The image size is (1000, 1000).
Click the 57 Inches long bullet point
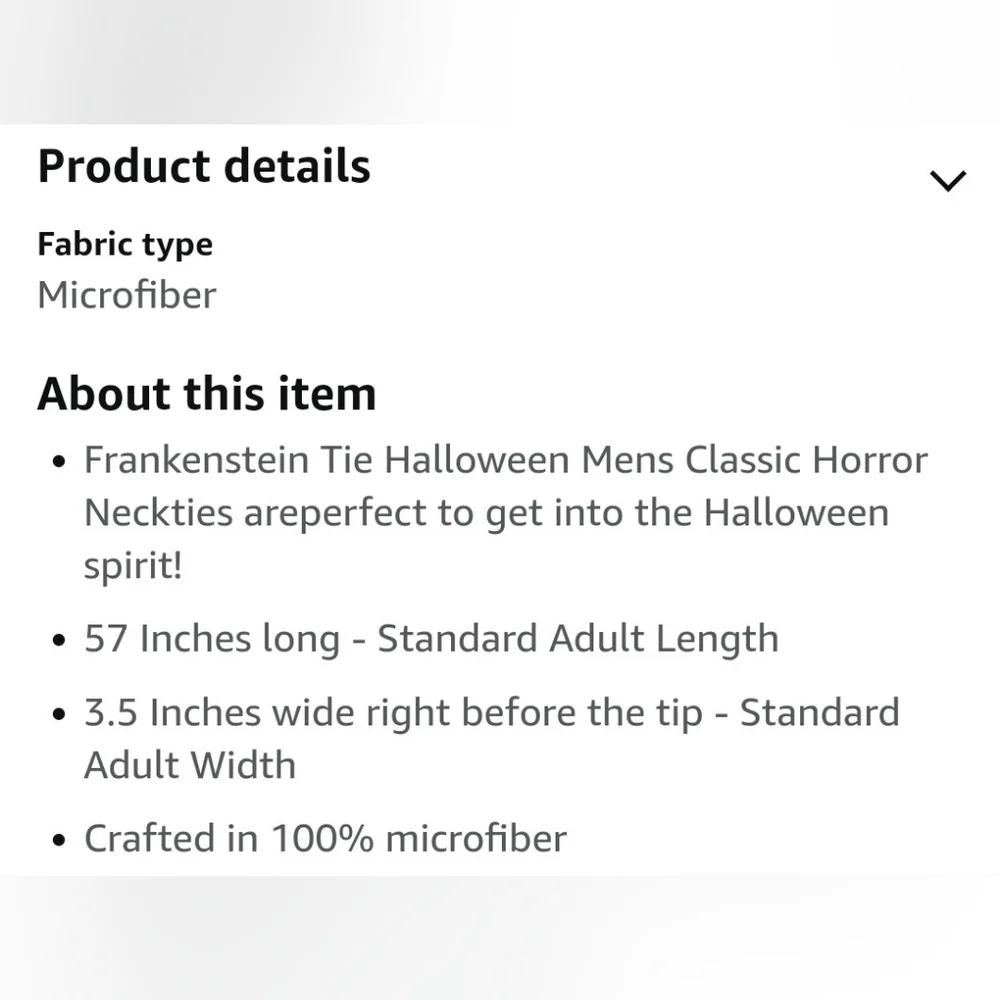430,638
